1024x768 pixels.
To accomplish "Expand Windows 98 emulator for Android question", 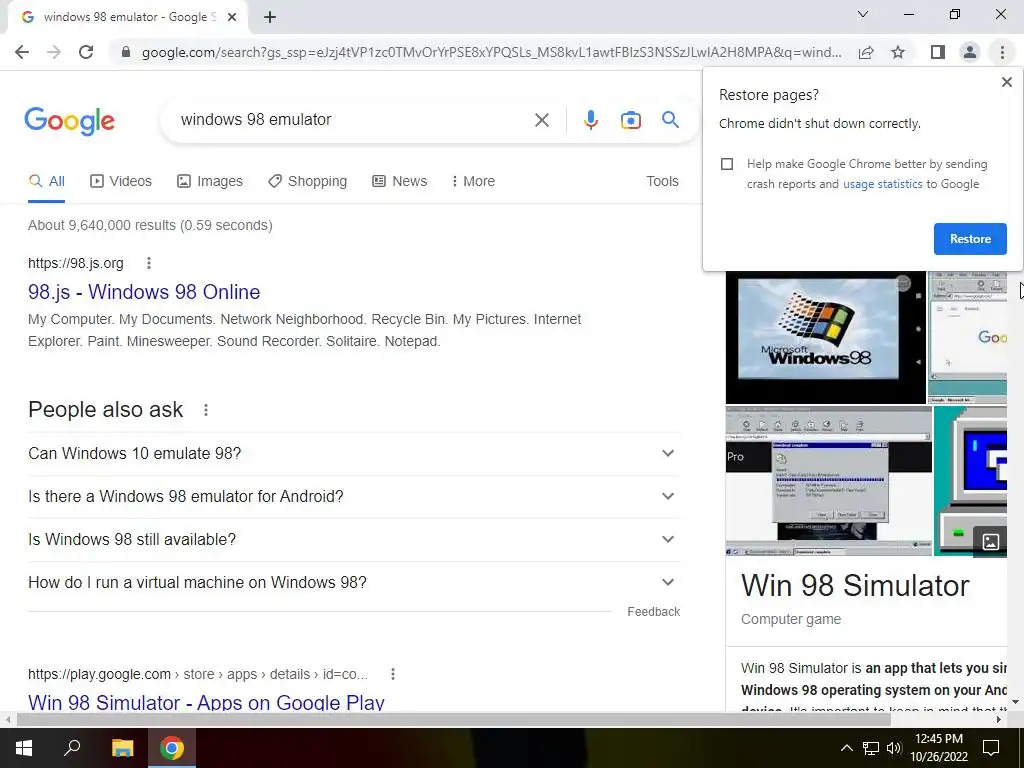I will pyautogui.click(x=354, y=496).
